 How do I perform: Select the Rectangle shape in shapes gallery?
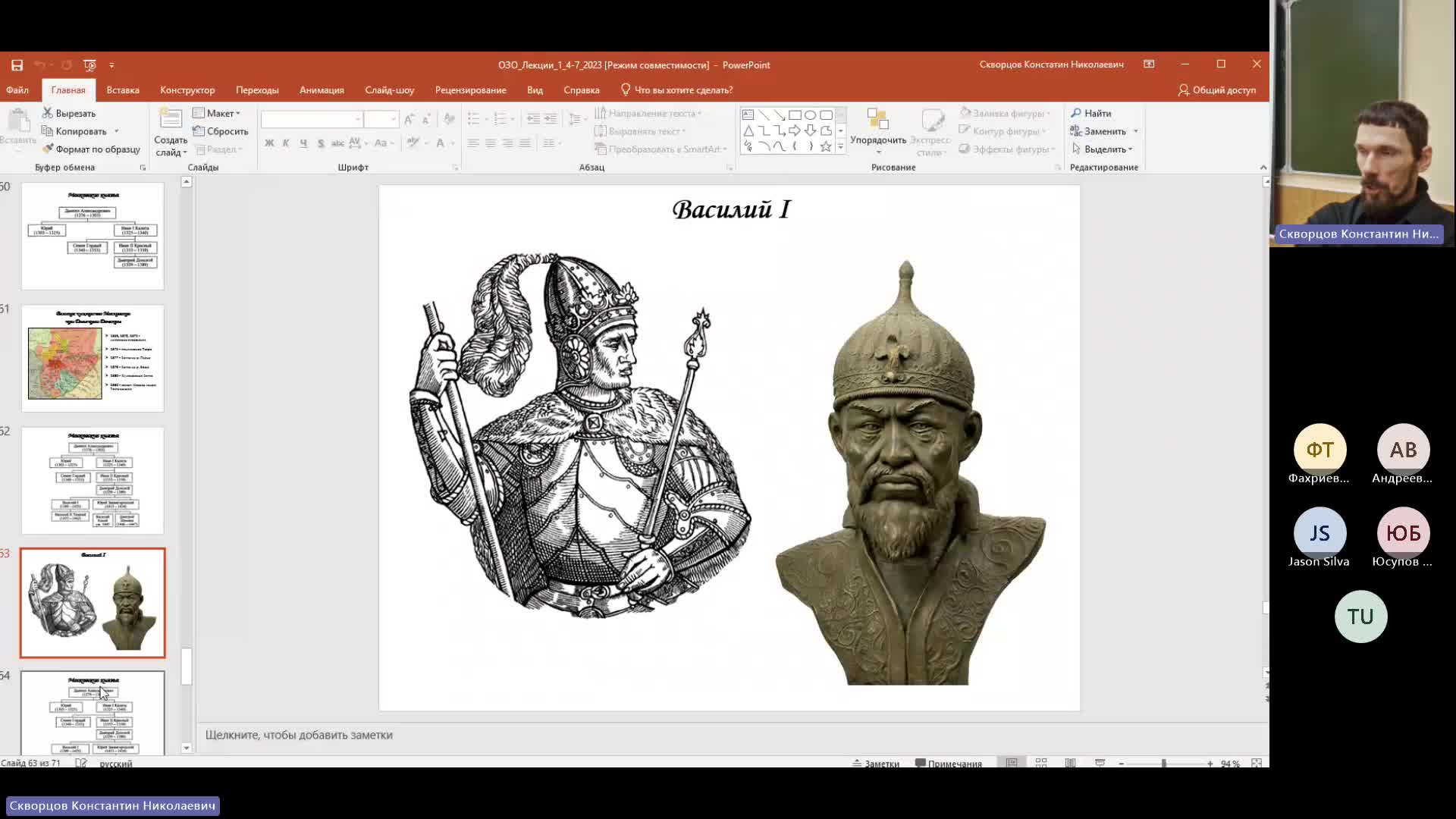pos(795,115)
